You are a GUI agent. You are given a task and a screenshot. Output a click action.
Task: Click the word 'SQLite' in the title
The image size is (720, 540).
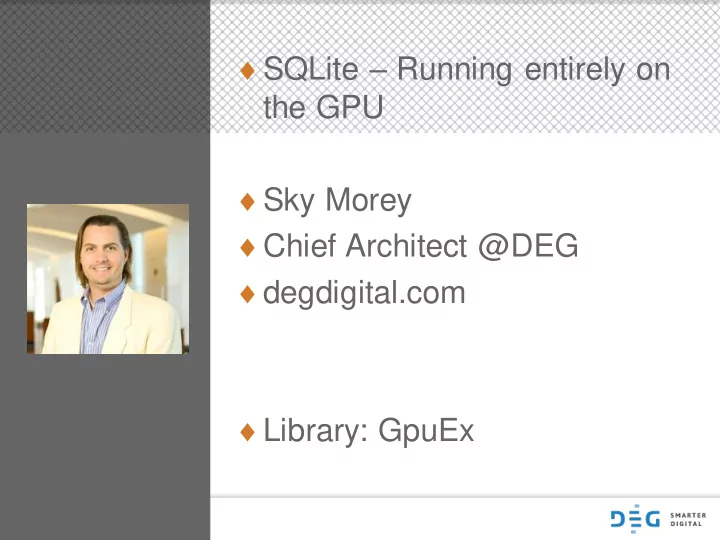[311, 69]
